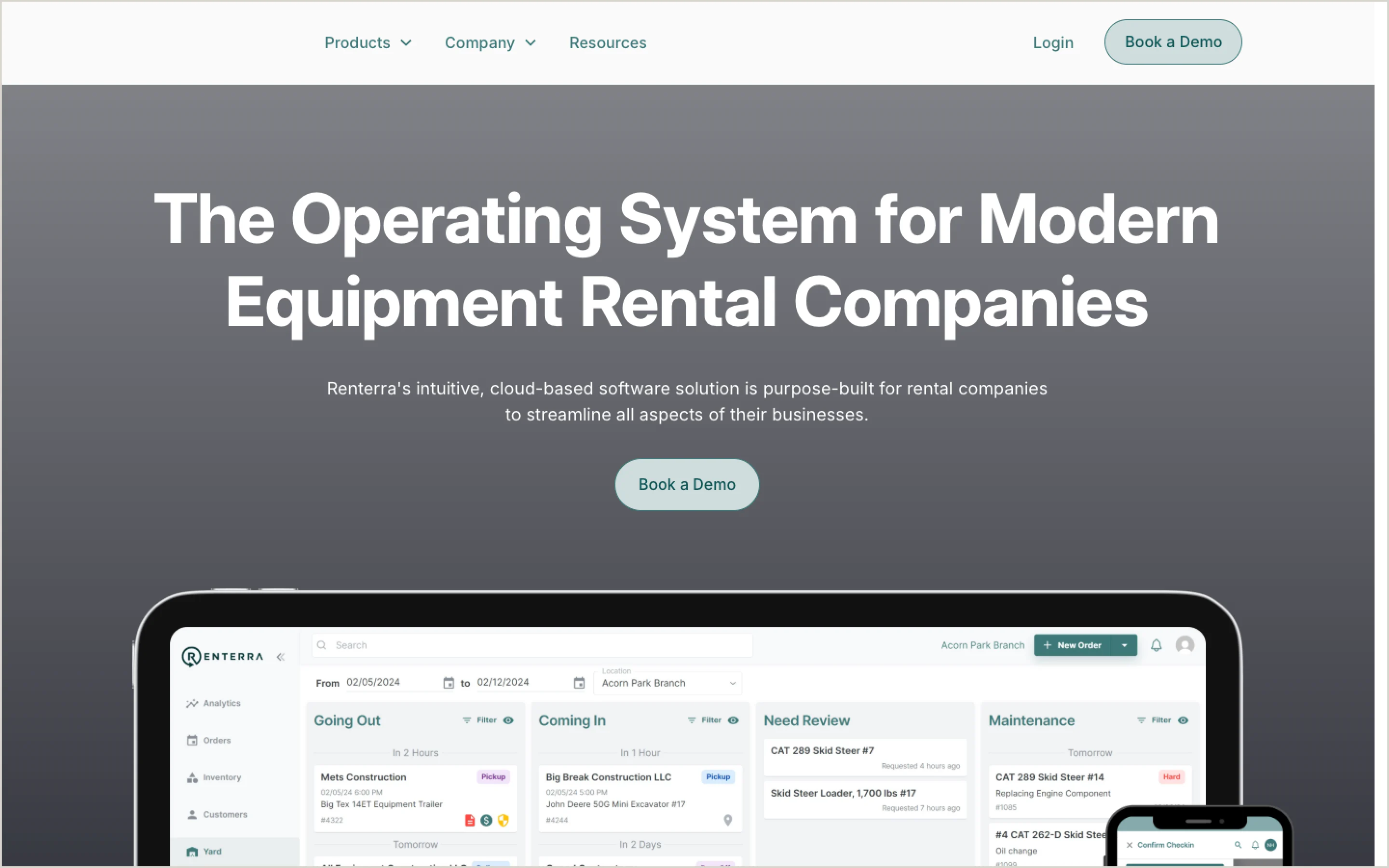
Task: Click dollar payment icon on Mets card
Action: tap(486, 820)
